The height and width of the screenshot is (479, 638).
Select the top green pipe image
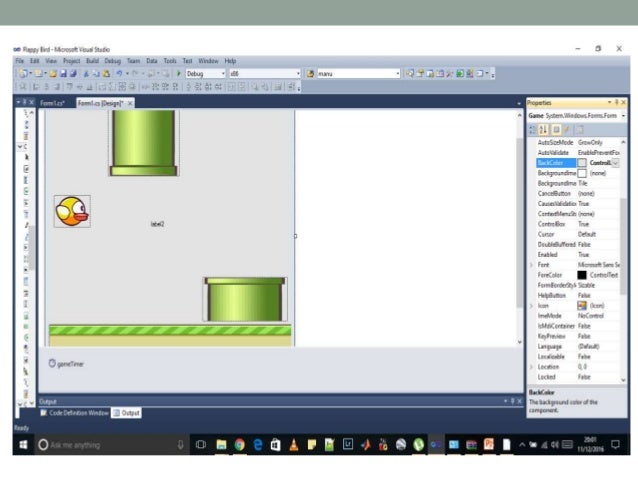coord(144,142)
